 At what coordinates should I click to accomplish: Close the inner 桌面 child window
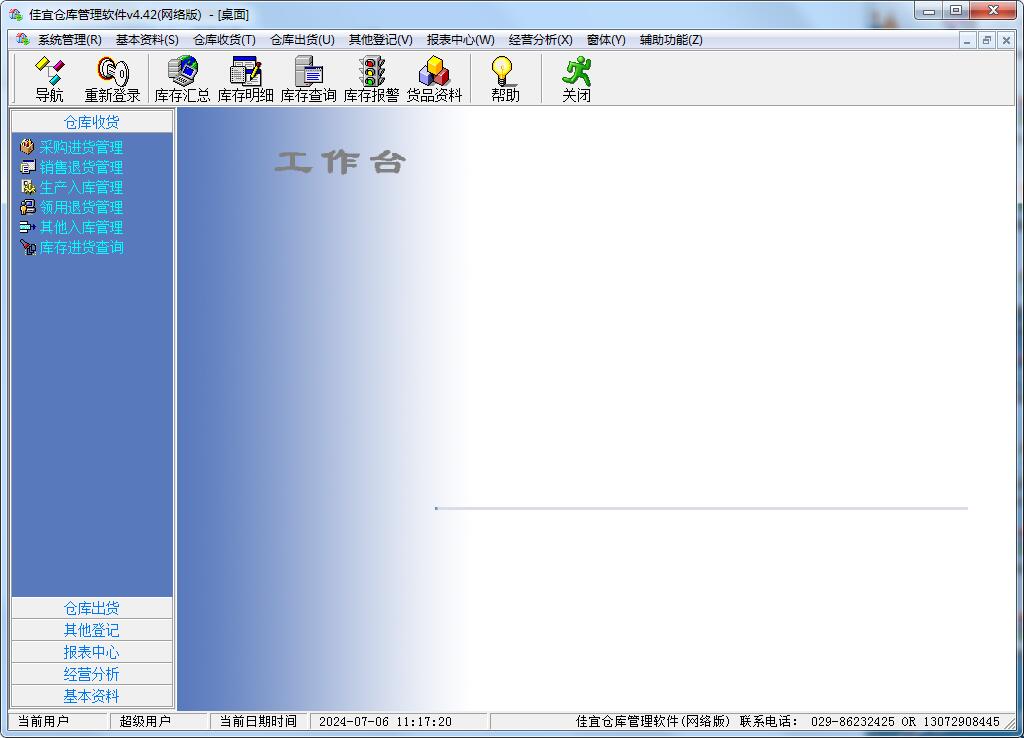point(1006,40)
